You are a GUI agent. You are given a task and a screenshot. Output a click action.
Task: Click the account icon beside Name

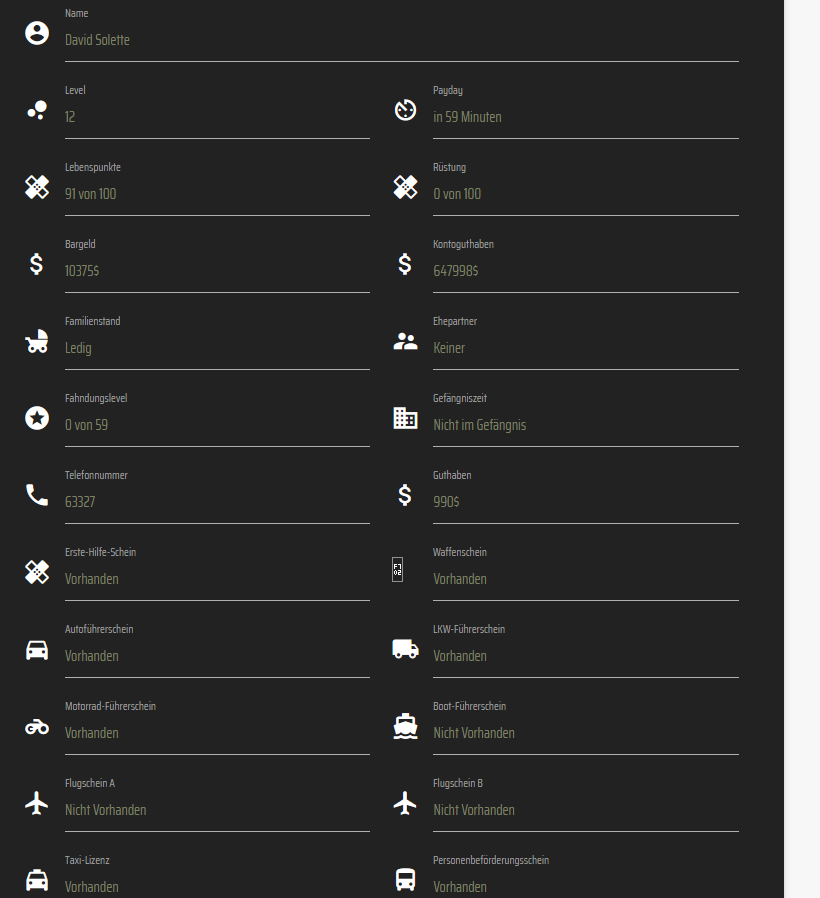point(37,33)
